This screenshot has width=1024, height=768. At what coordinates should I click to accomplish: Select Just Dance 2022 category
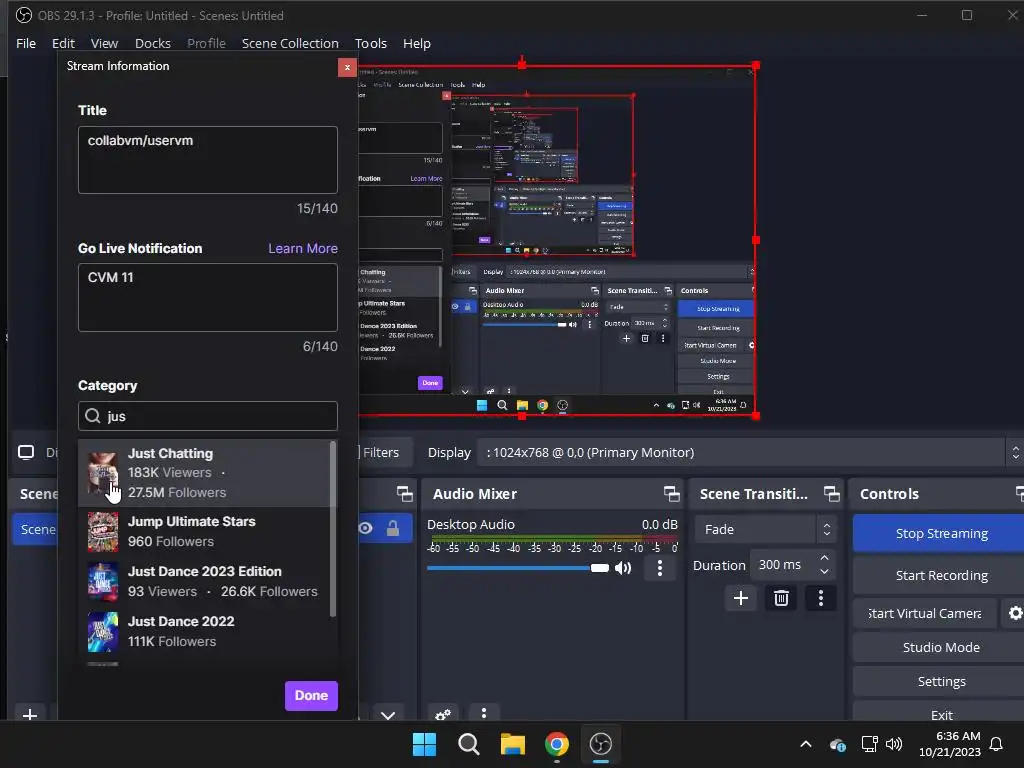click(x=204, y=632)
